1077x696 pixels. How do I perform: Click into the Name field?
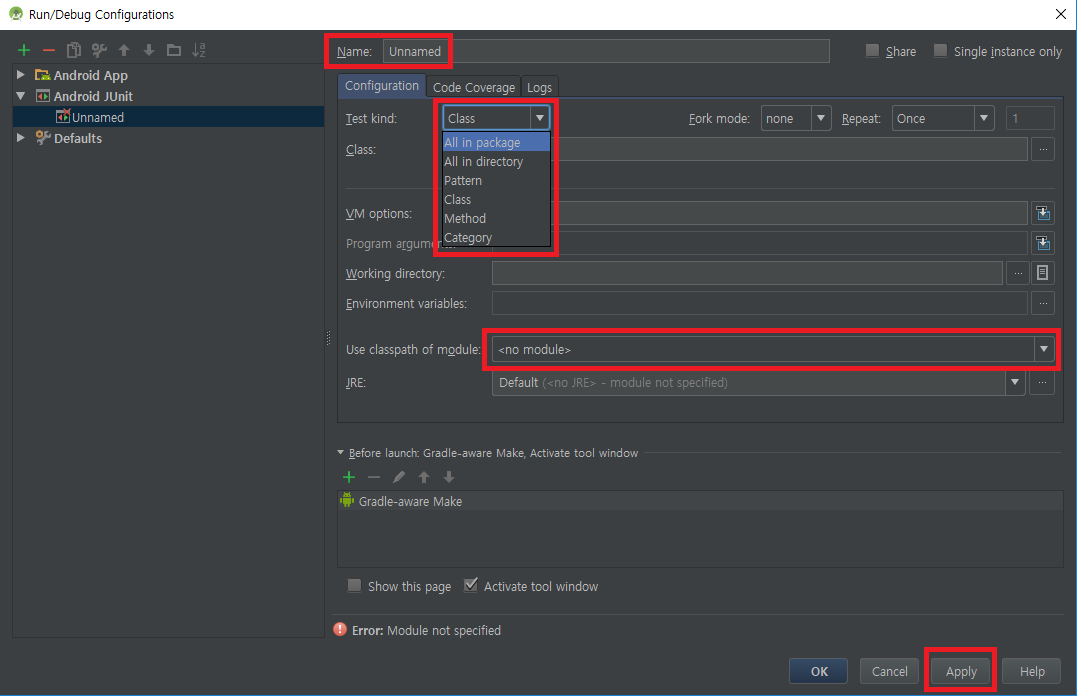click(606, 51)
